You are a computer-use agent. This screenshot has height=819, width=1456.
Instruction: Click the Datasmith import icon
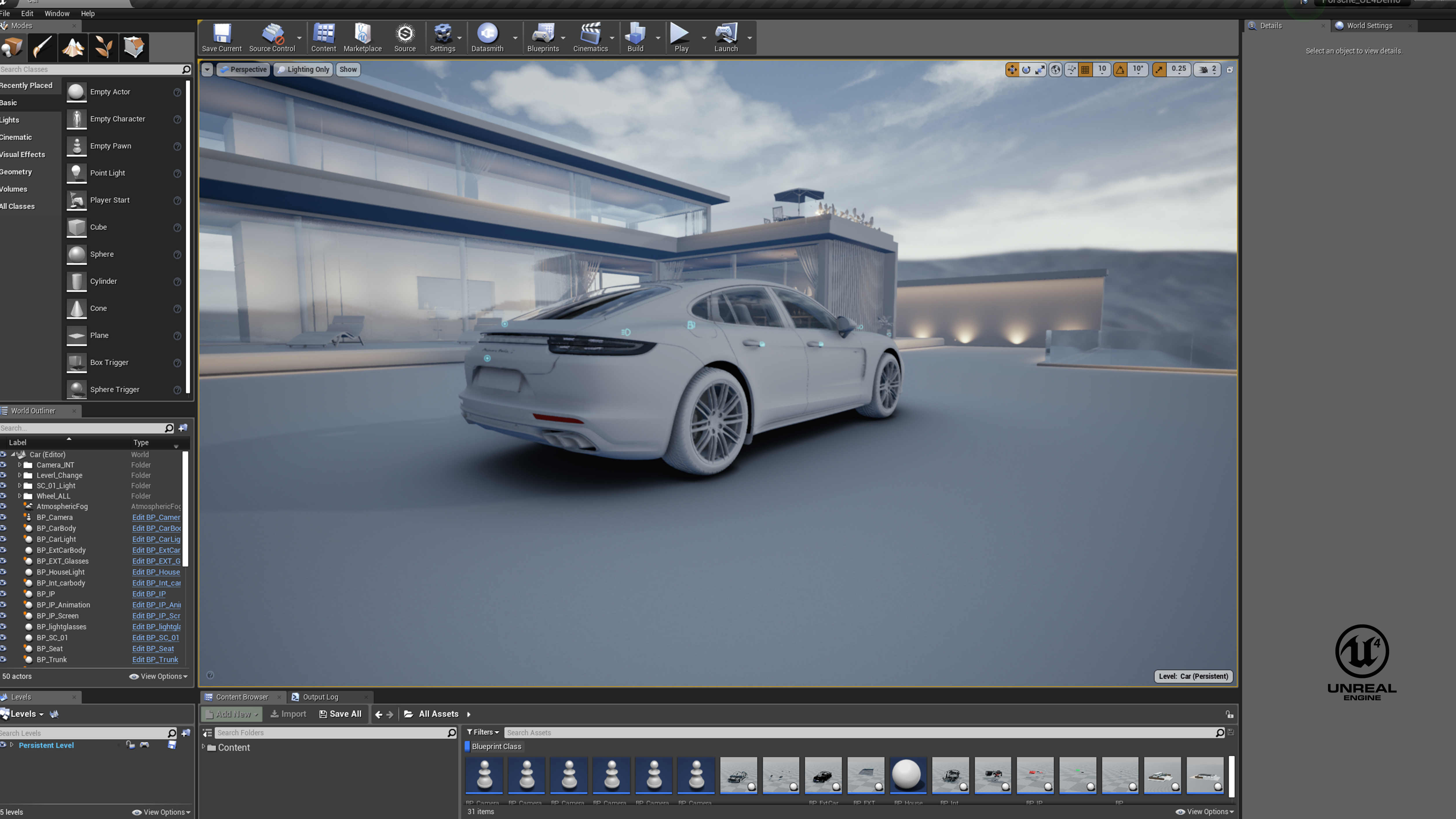(487, 37)
